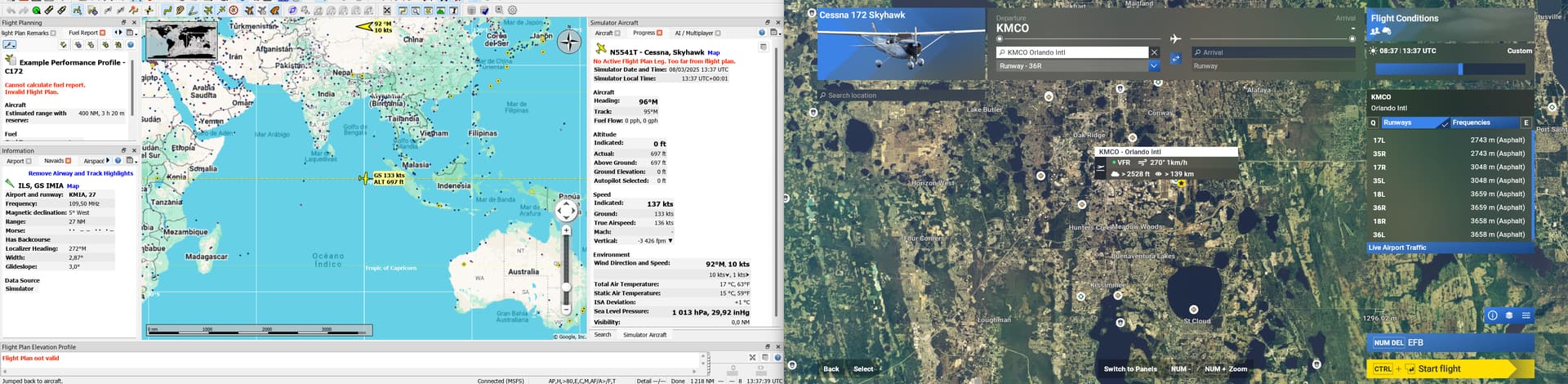Click the green terrain profile toolbar icon
This screenshot has width=1568, height=384.
(x=441, y=11)
